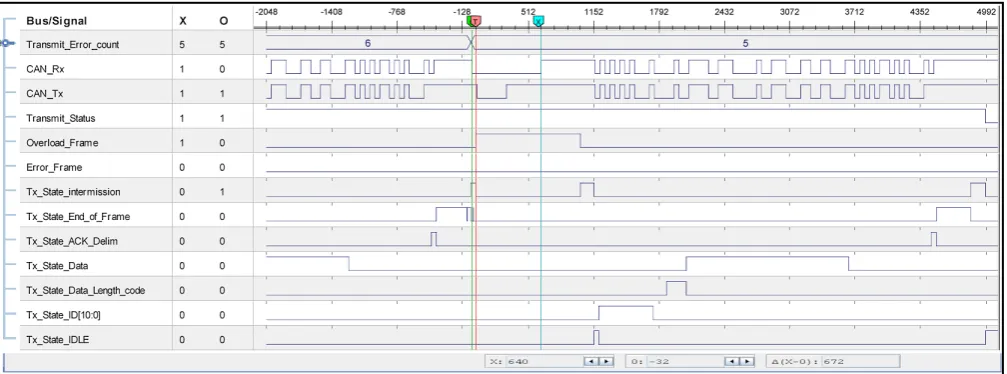Step the X cursor right
The height and width of the screenshot is (374, 1007).
[x=606, y=361]
